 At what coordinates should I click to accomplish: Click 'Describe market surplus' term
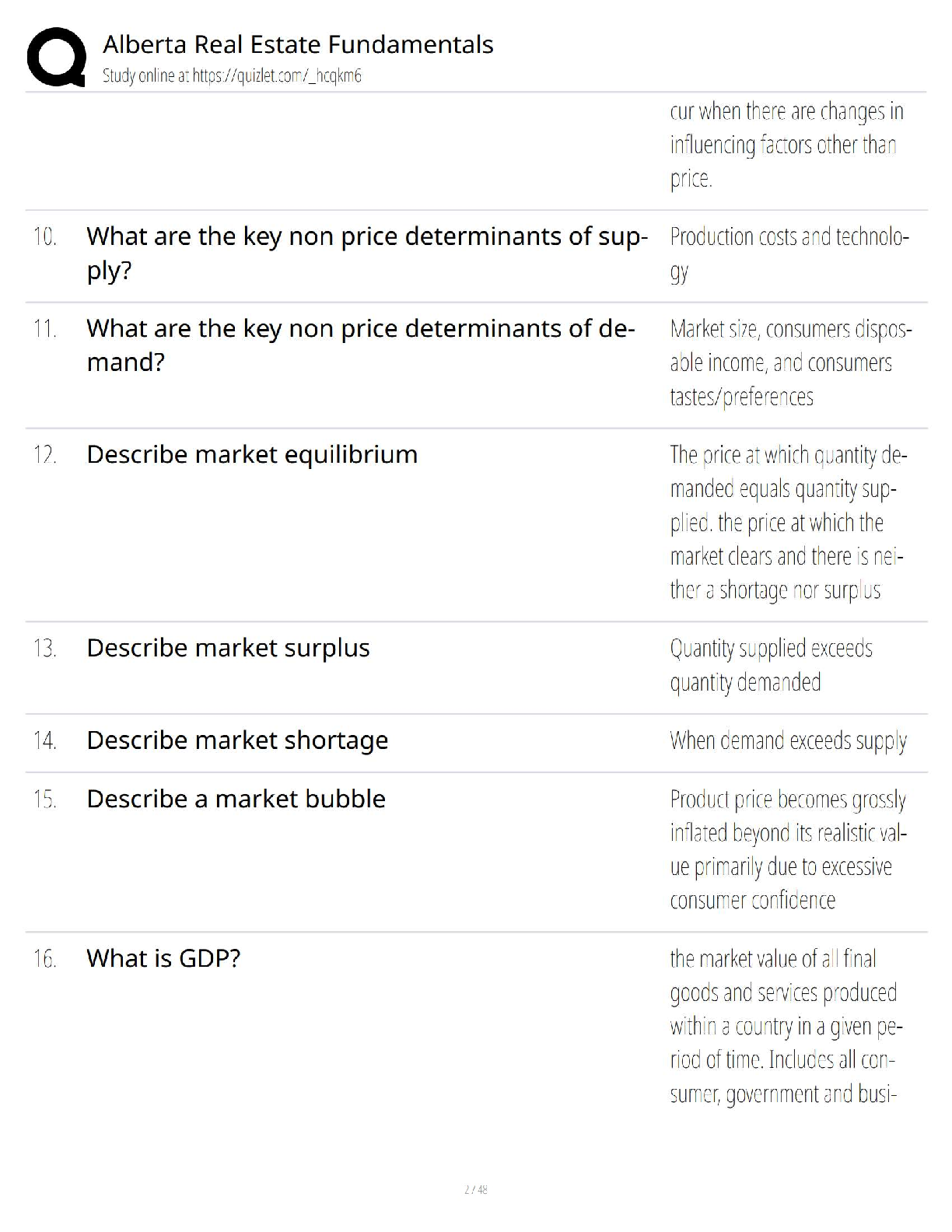click(228, 648)
